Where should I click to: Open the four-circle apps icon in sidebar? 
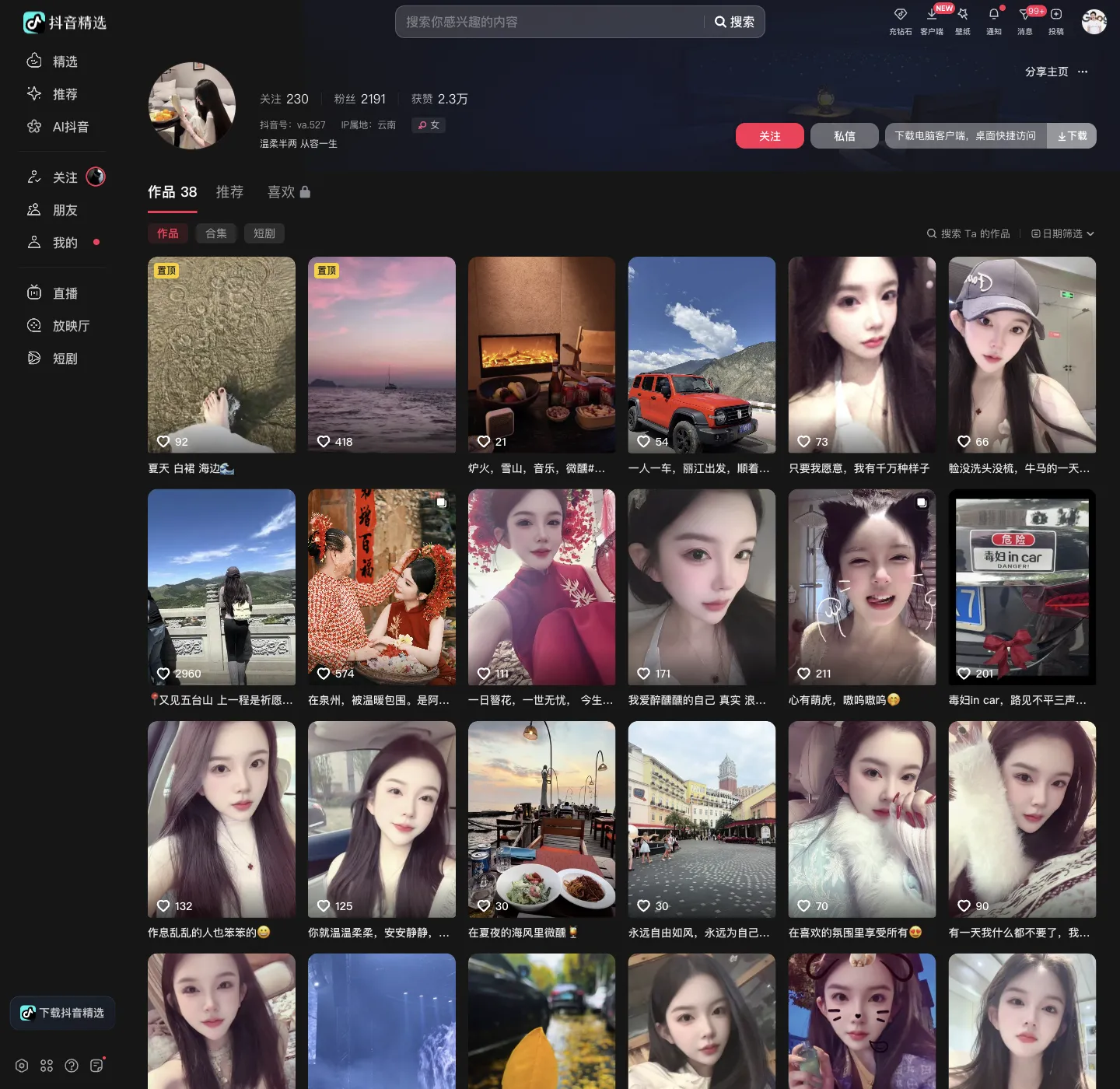(x=47, y=1066)
